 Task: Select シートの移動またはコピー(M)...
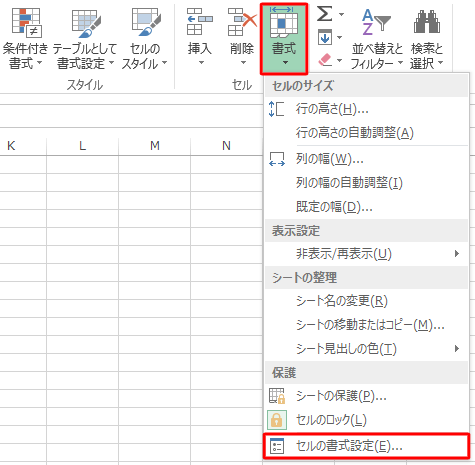(367, 325)
